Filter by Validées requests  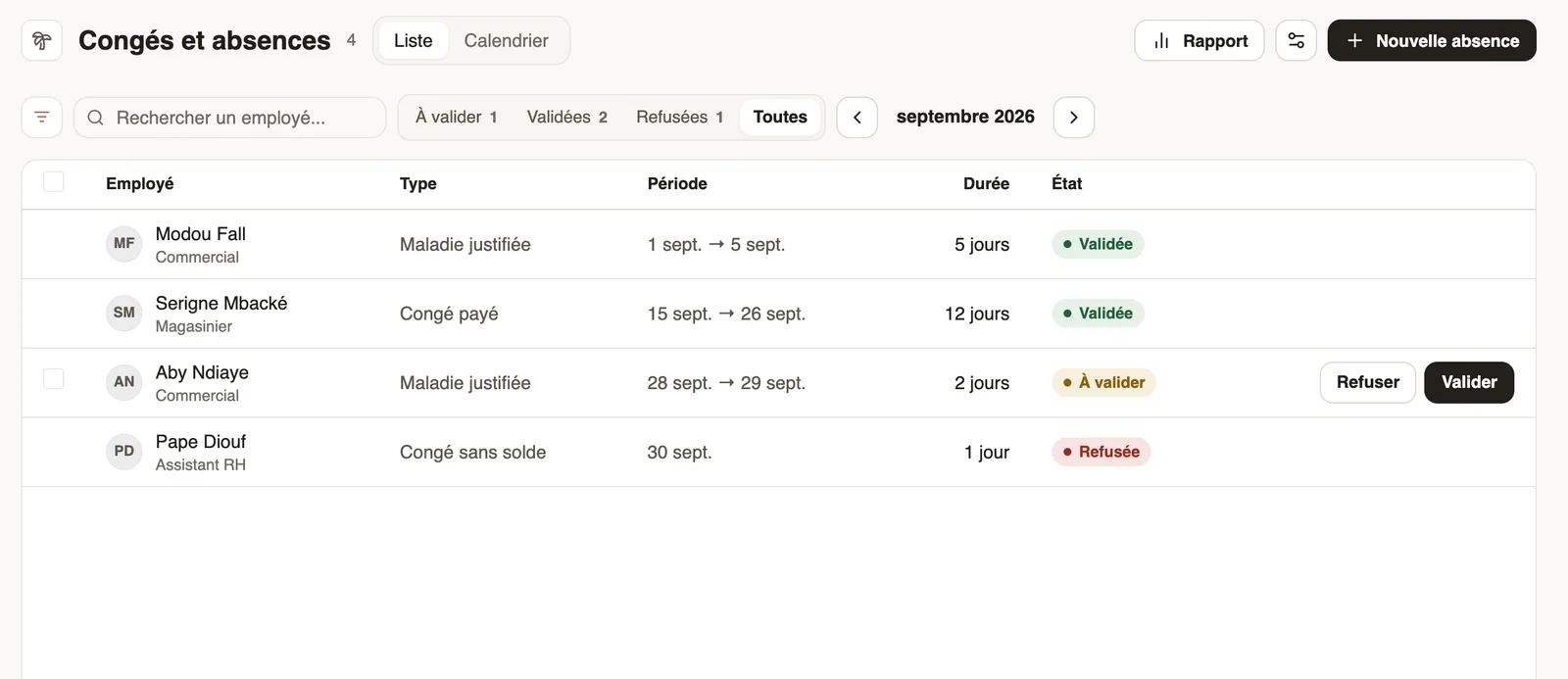567,118
